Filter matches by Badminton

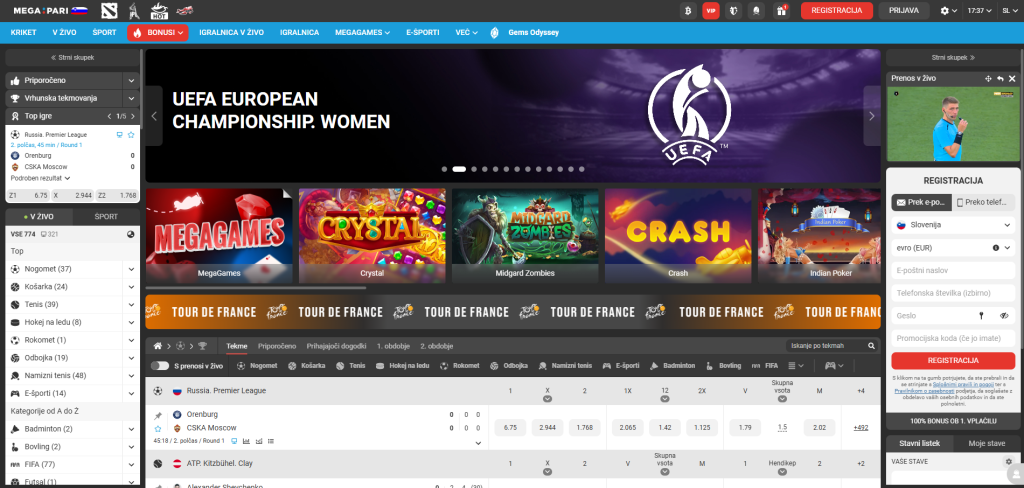[x=673, y=366]
